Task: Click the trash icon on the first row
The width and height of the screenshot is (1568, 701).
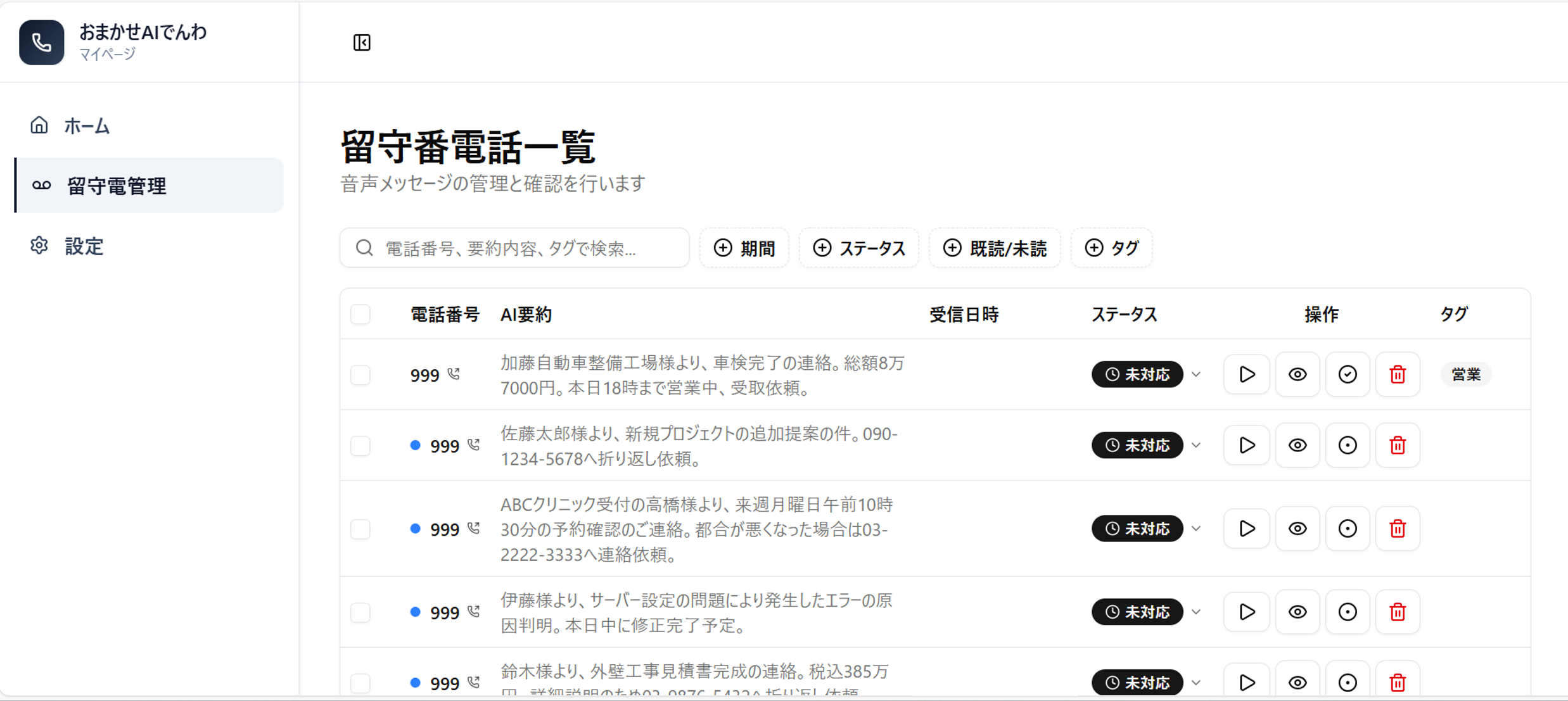Action: pos(1397,374)
